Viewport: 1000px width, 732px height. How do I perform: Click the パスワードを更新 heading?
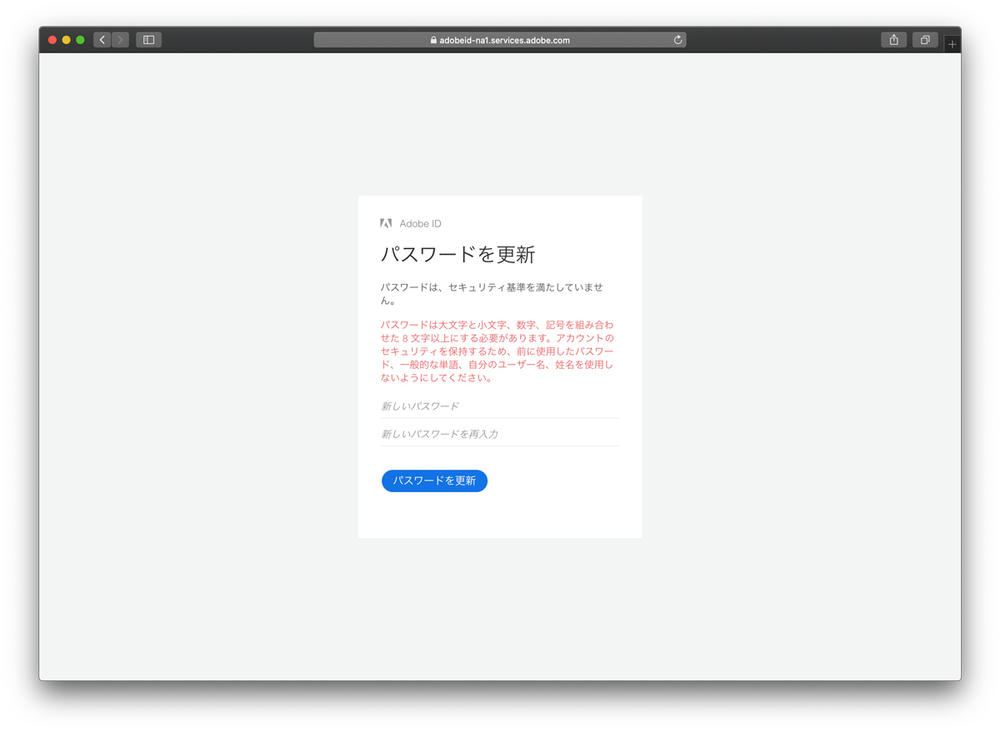(458, 254)
